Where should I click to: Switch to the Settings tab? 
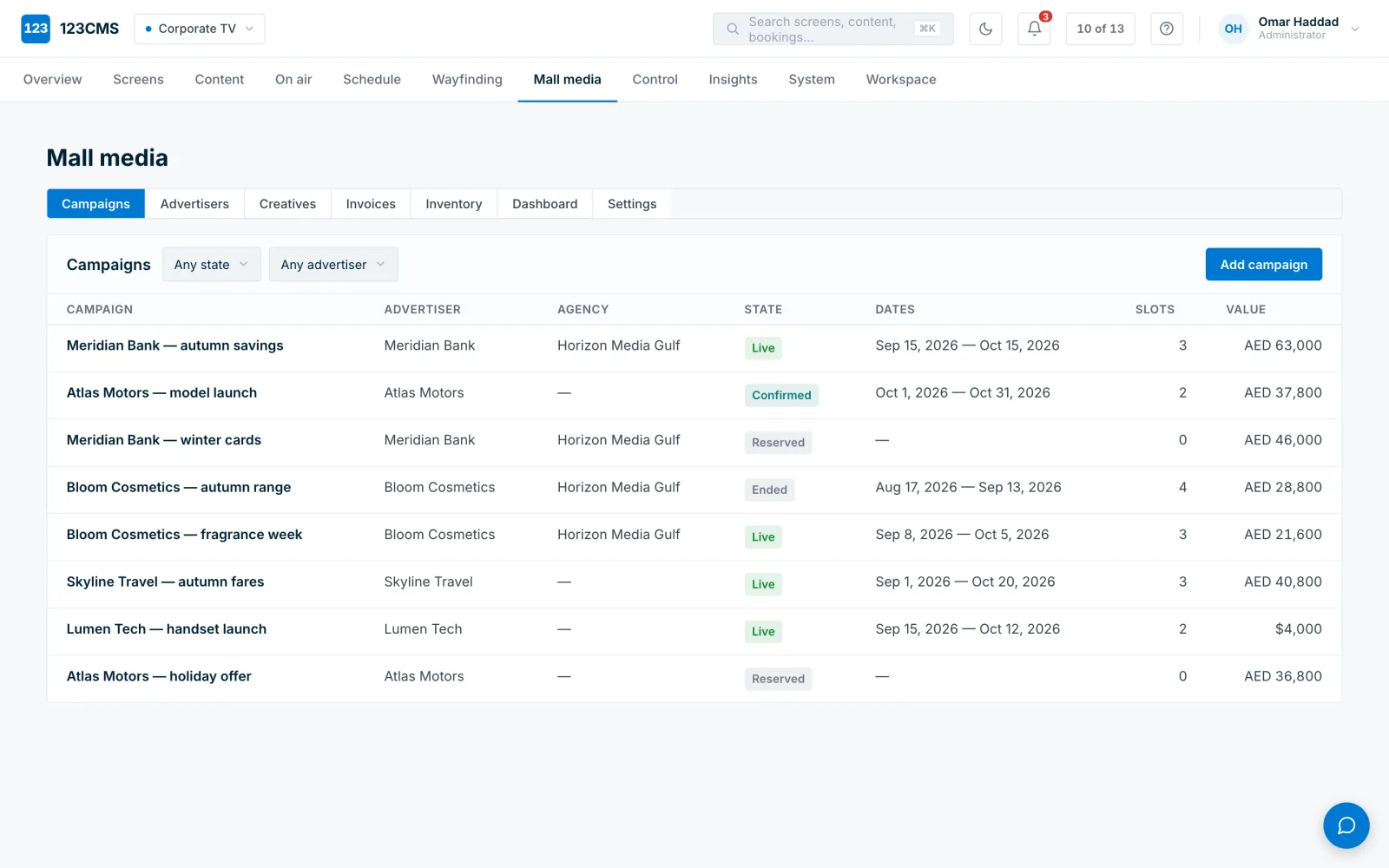tap(632, 204)
